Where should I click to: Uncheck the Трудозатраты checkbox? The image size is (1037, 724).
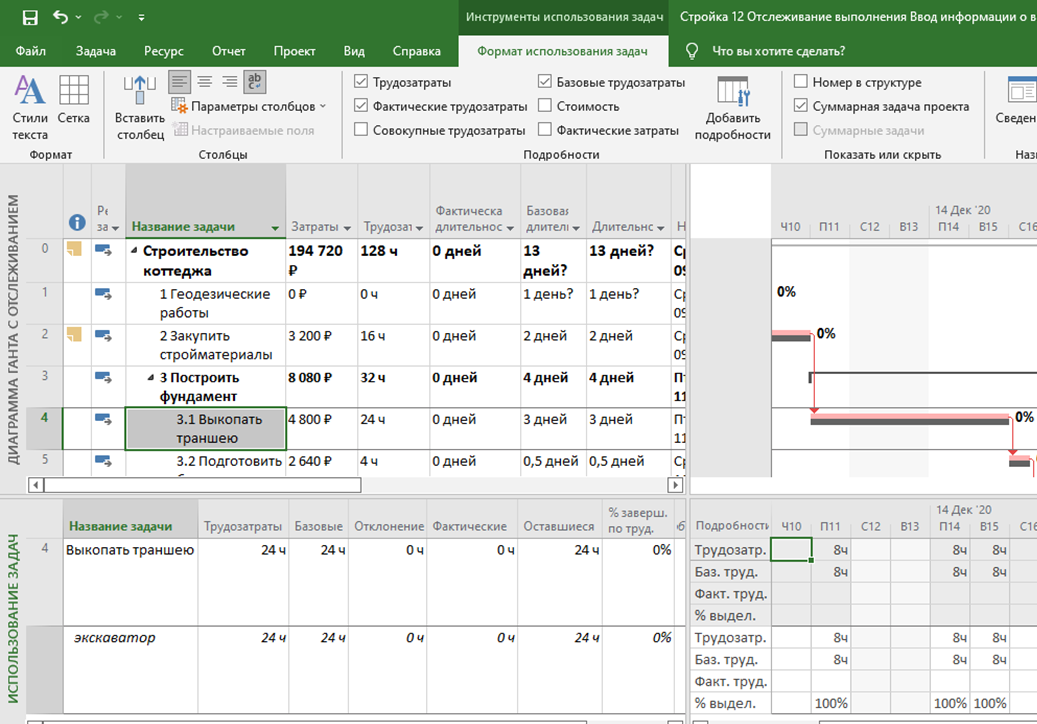tap(361, 83)
